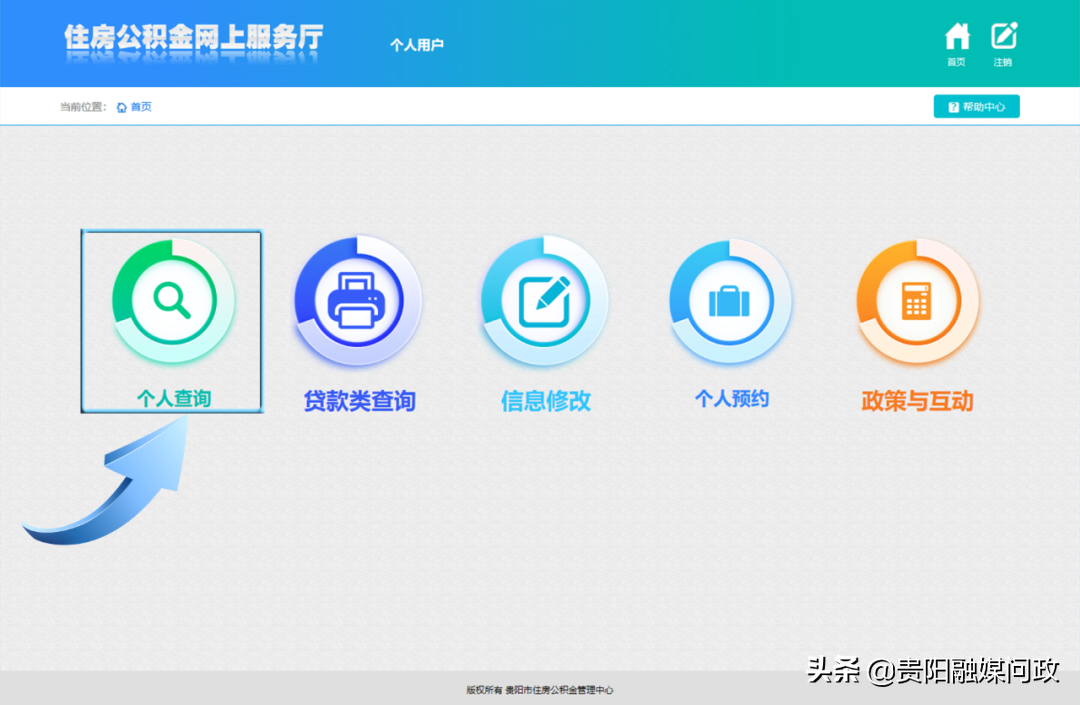The height and width of the screenshot is (705, 1080).
Task: Click the 个人预约 text label
Action: (730, 399)
